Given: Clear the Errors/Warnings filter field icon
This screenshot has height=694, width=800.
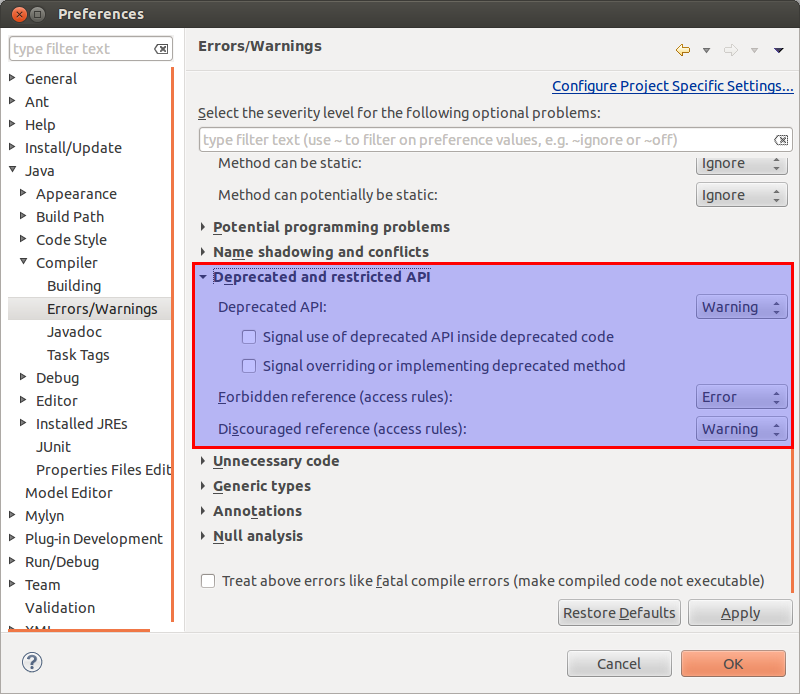Looking at the screenshot, I should pyautogui.click(x=781, y=140).
